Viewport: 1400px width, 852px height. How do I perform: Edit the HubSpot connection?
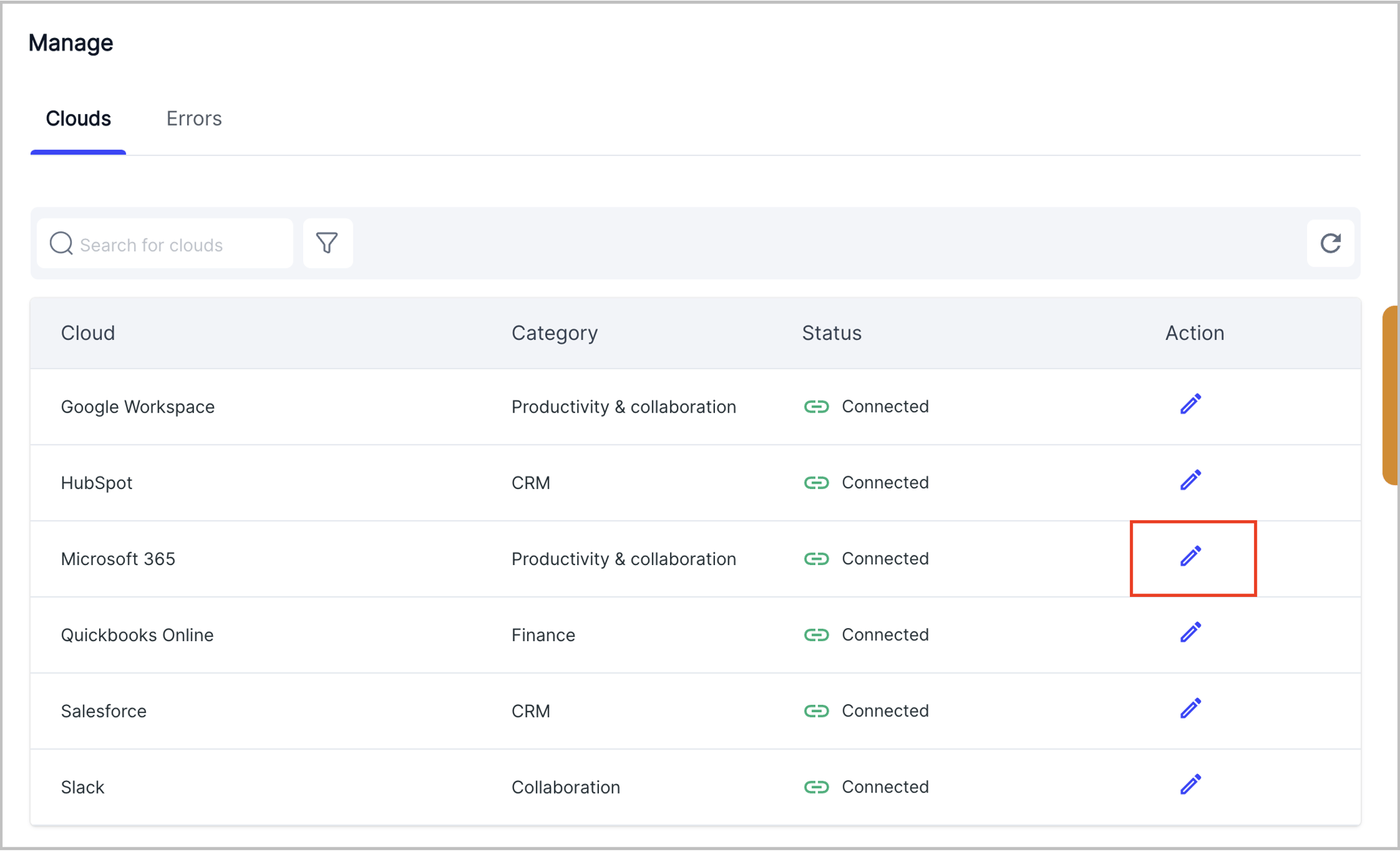click(x=1191, y=480)
